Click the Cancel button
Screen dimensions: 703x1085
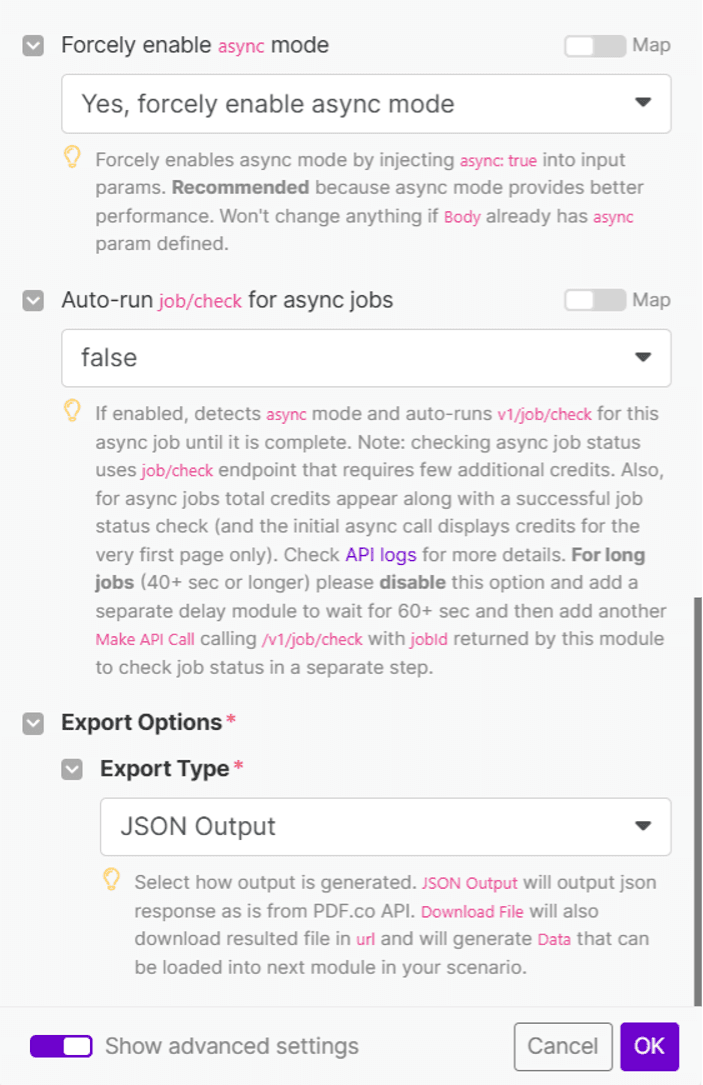click(562, 1046)
